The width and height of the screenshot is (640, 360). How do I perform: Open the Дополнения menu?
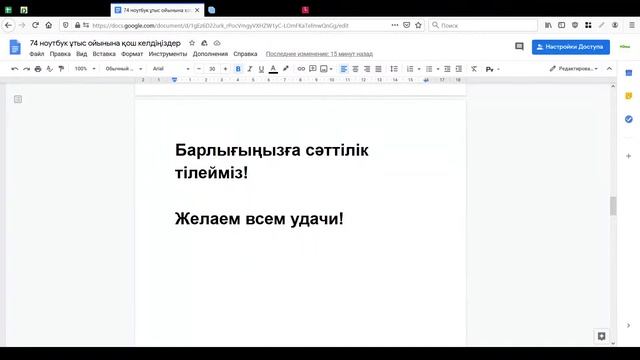210,54
